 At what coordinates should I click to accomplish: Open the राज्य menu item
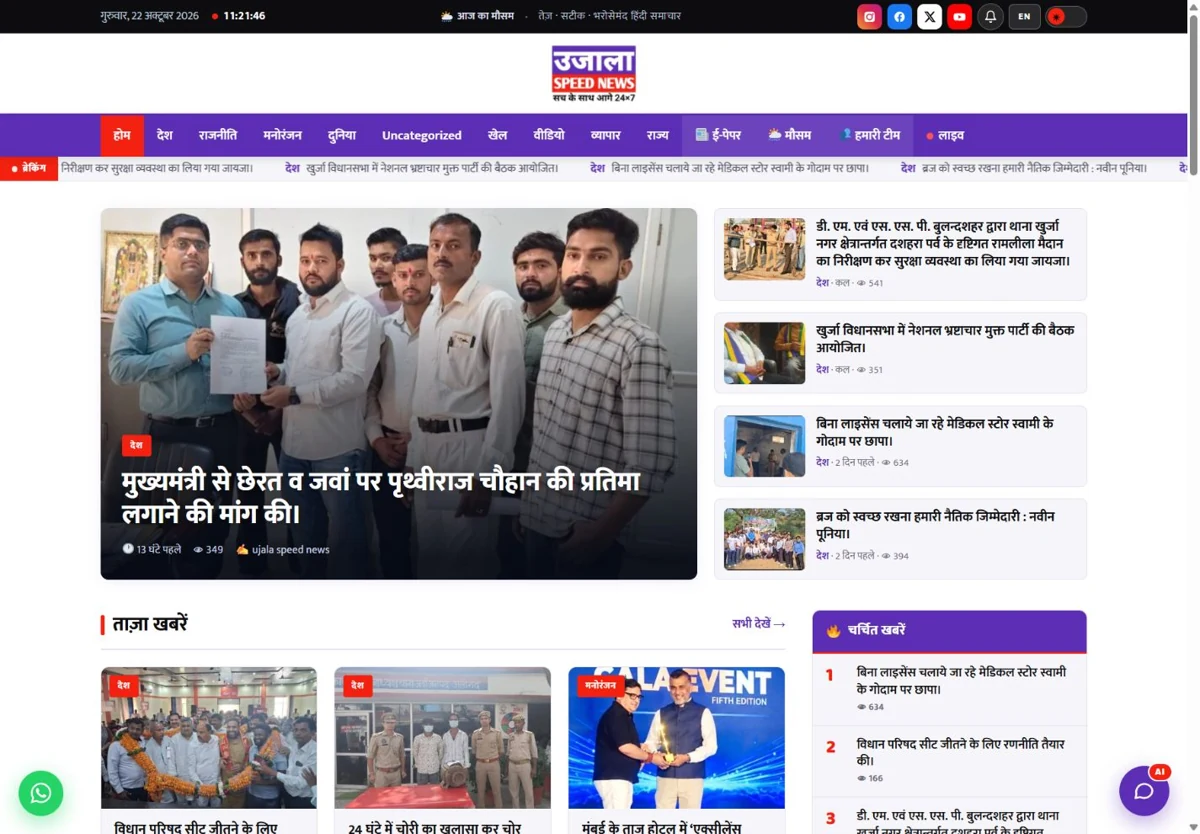click(658, 135)
